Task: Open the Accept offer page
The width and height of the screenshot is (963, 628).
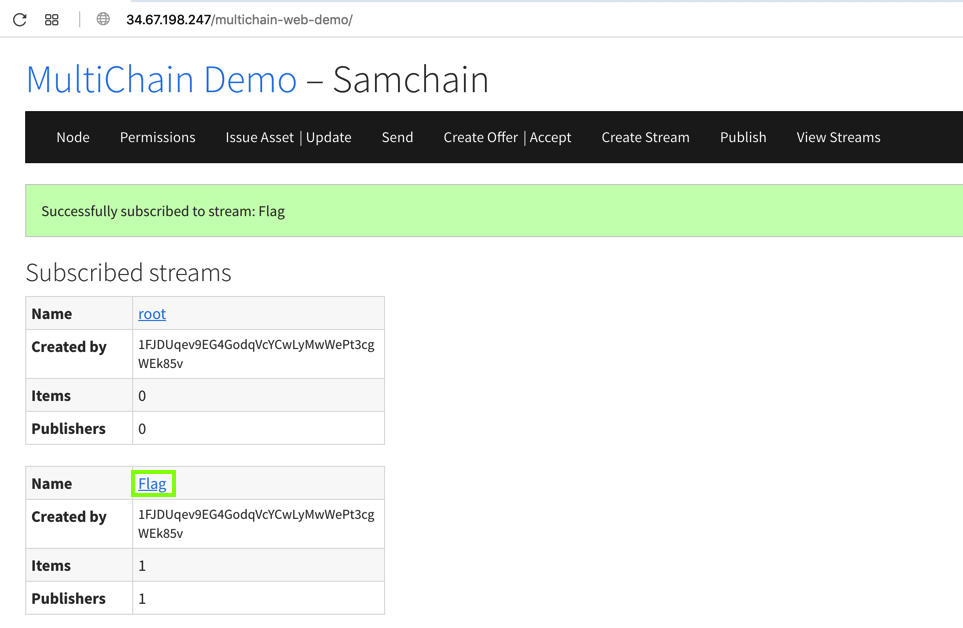Action: click(550, 137)
